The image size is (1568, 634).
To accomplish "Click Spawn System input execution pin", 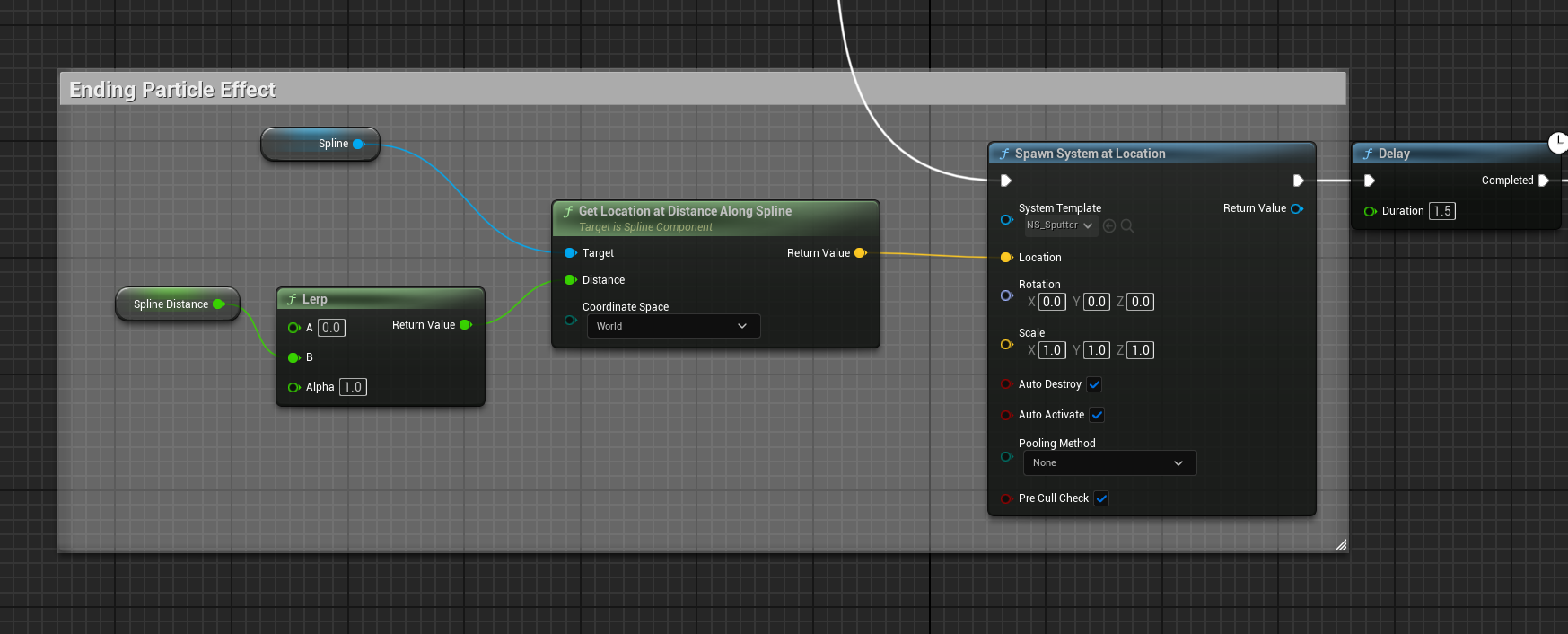I will pyautogui.click(x=1006, y=181).
